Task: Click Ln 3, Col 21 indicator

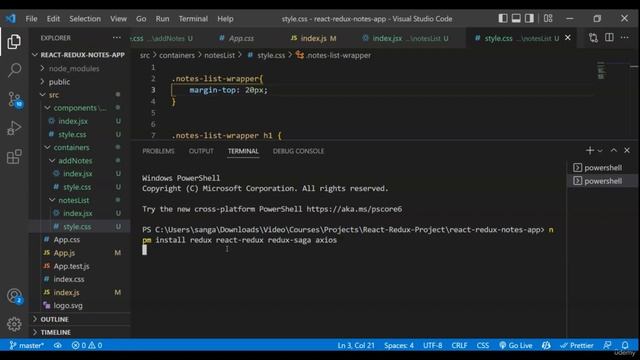Action: pyautogui.click(x=356, y=345)
